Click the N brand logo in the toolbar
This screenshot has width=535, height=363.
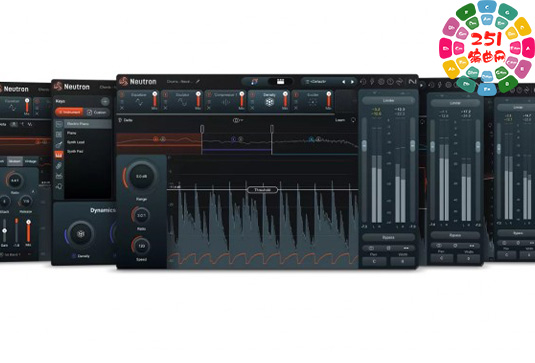pyautogui.click(x=412, y=82)
